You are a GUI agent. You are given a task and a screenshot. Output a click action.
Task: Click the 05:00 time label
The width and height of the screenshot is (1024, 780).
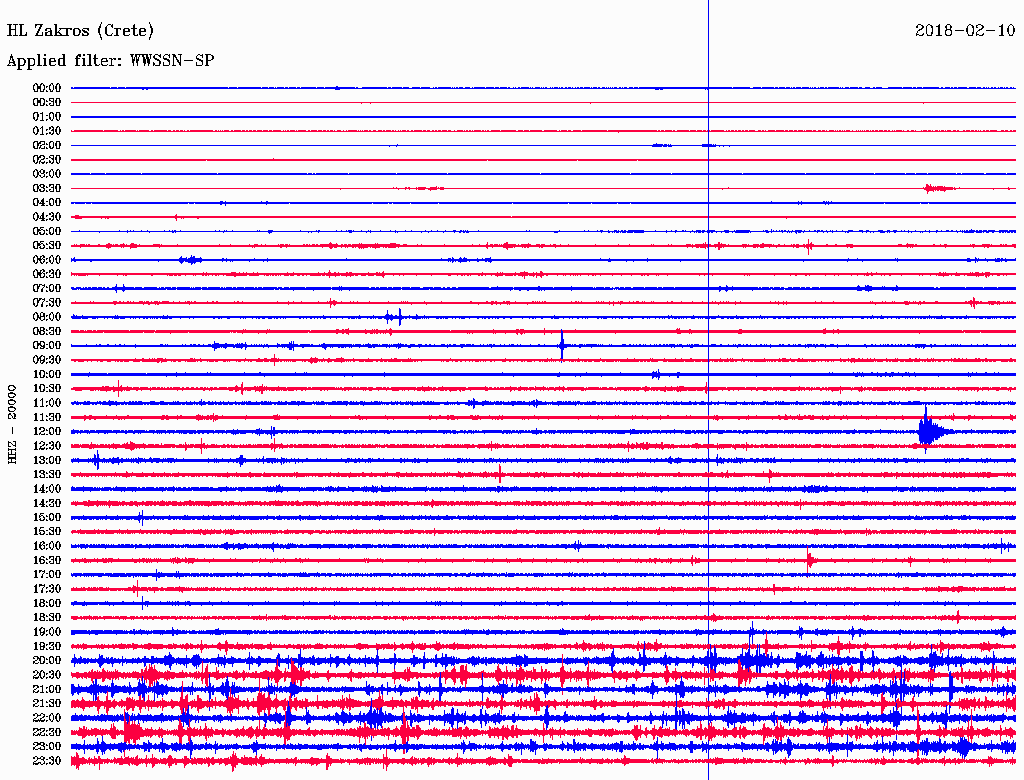(x=47, y=231)
